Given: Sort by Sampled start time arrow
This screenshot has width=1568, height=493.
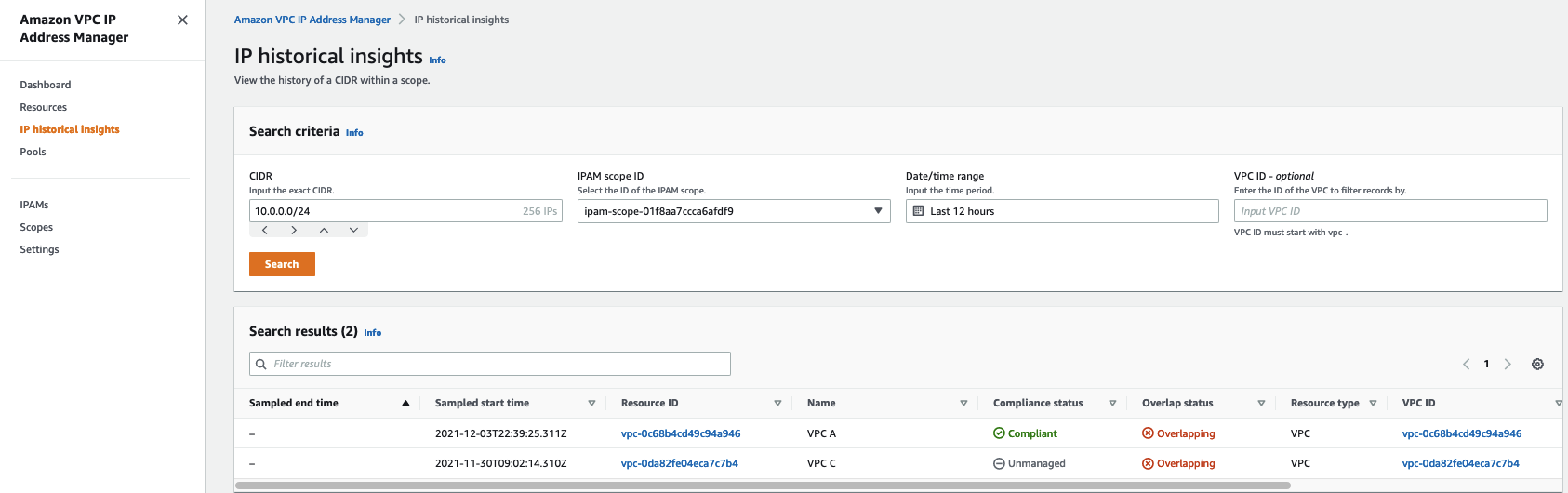Looking at the screenshot, I should [591, 403].
